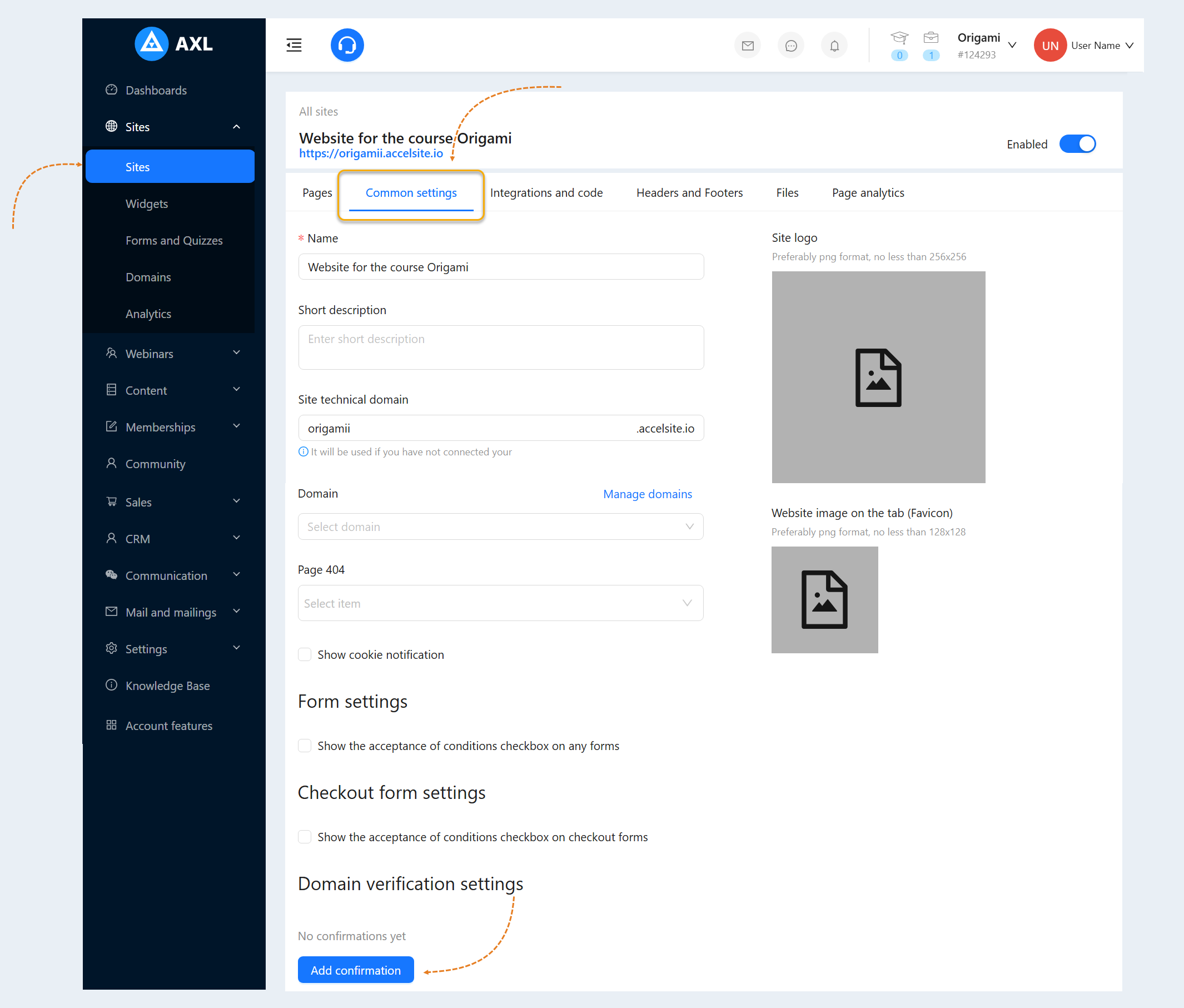This screenshot has height=1008, width=1184.
Task: Click the Content icon in sidebar
Action: [x=111, y=390]
